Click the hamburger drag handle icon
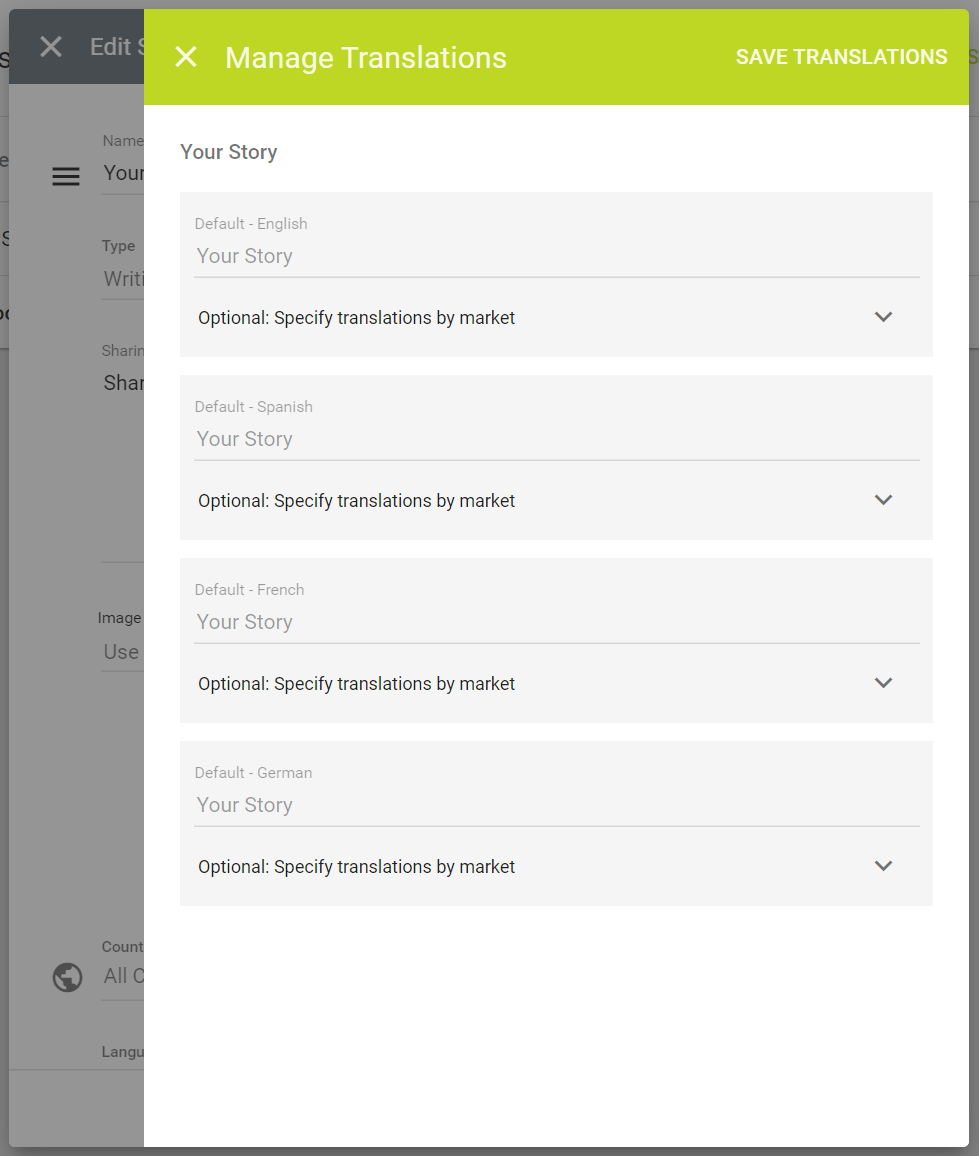This screenshot has height=1156, width=979. tap(66, 177)
